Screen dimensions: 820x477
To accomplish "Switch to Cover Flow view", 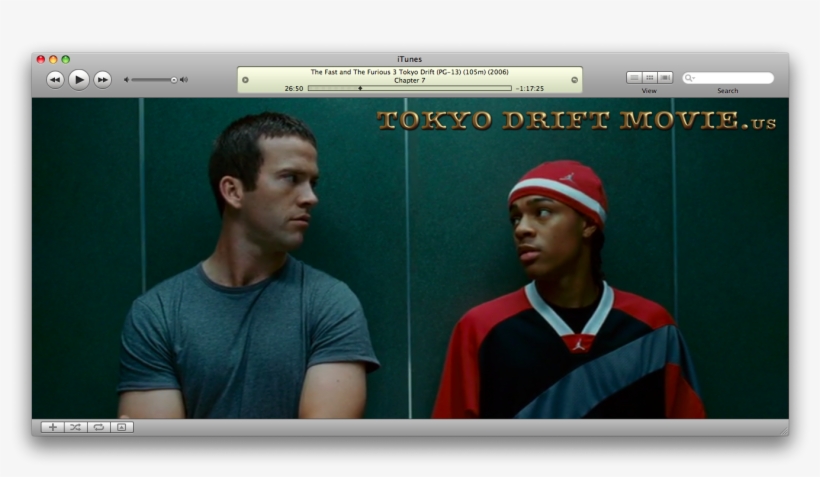I will [665, 77].
